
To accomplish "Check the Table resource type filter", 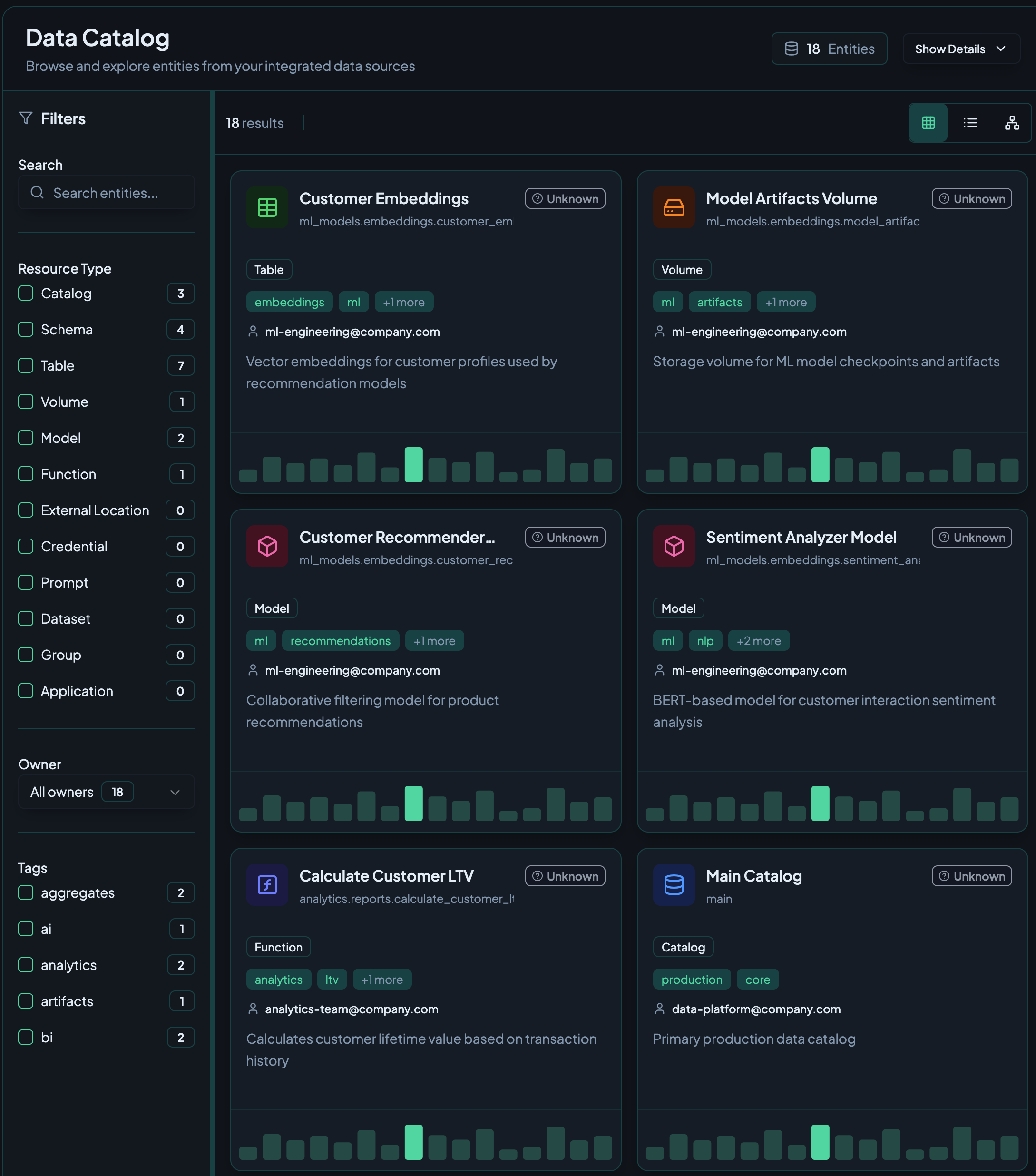I will tap(26, 365).
